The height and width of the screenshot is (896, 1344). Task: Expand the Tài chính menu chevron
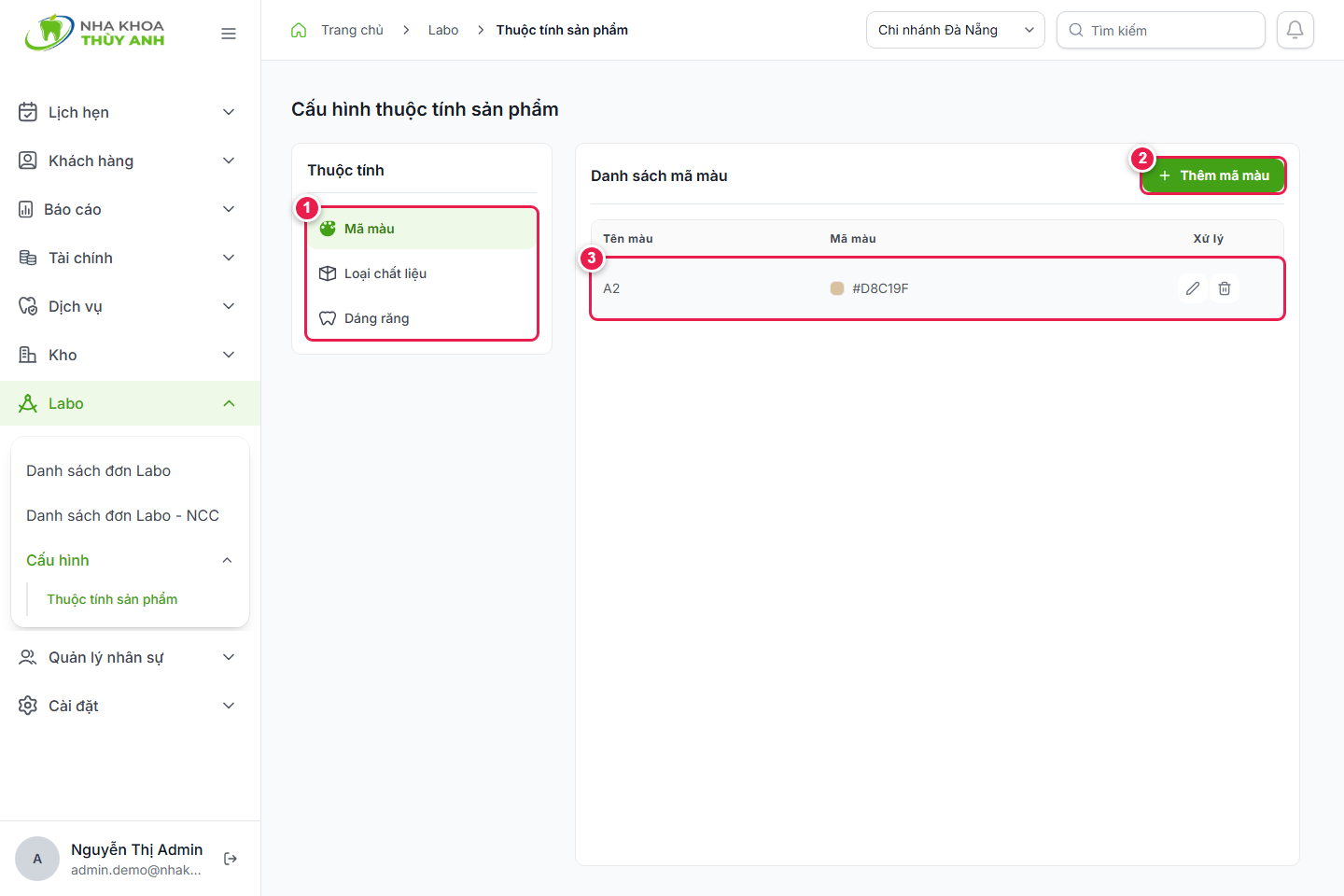(229, 258)
